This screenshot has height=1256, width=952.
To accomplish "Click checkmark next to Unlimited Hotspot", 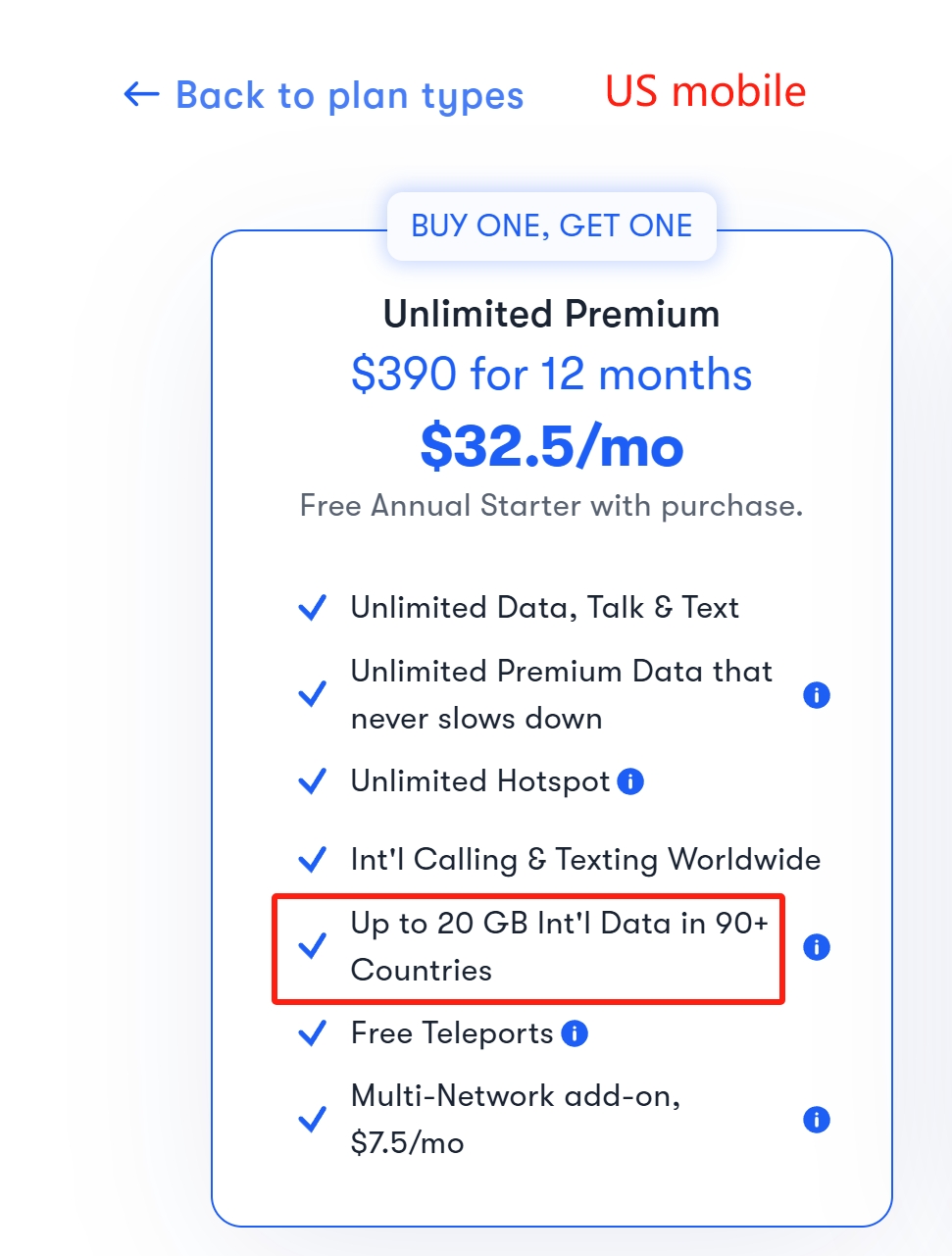I will coord(312,781).
